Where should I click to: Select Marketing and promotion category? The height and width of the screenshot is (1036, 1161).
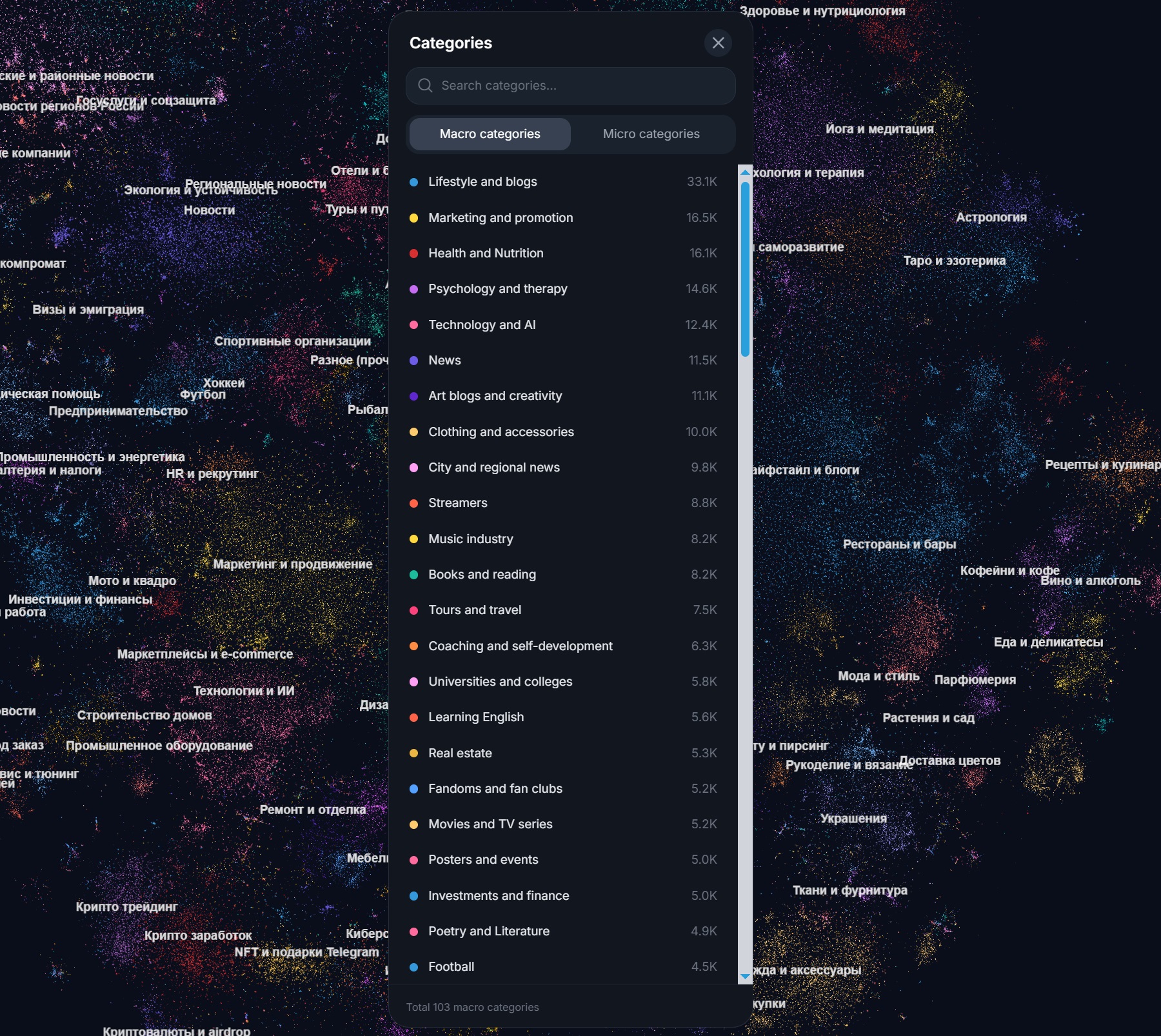coord(564,218)
